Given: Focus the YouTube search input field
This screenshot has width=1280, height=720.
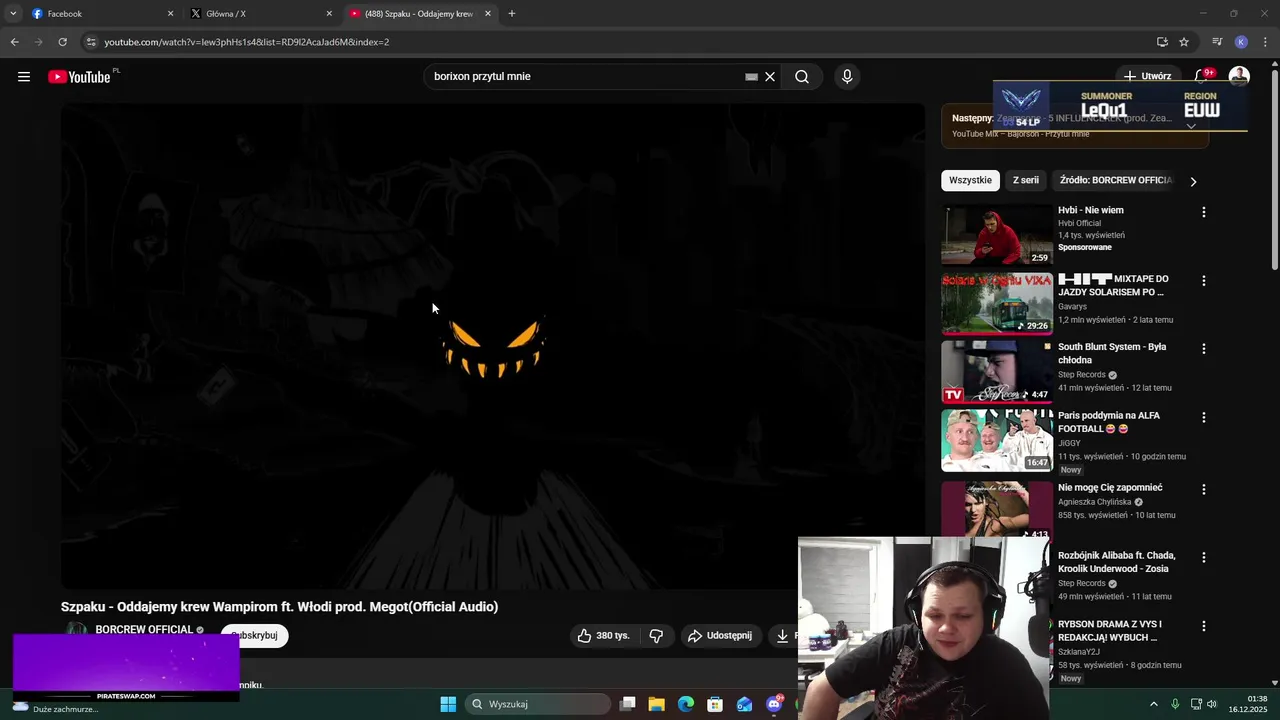Looking at the screenshot, I should point(585,77).
